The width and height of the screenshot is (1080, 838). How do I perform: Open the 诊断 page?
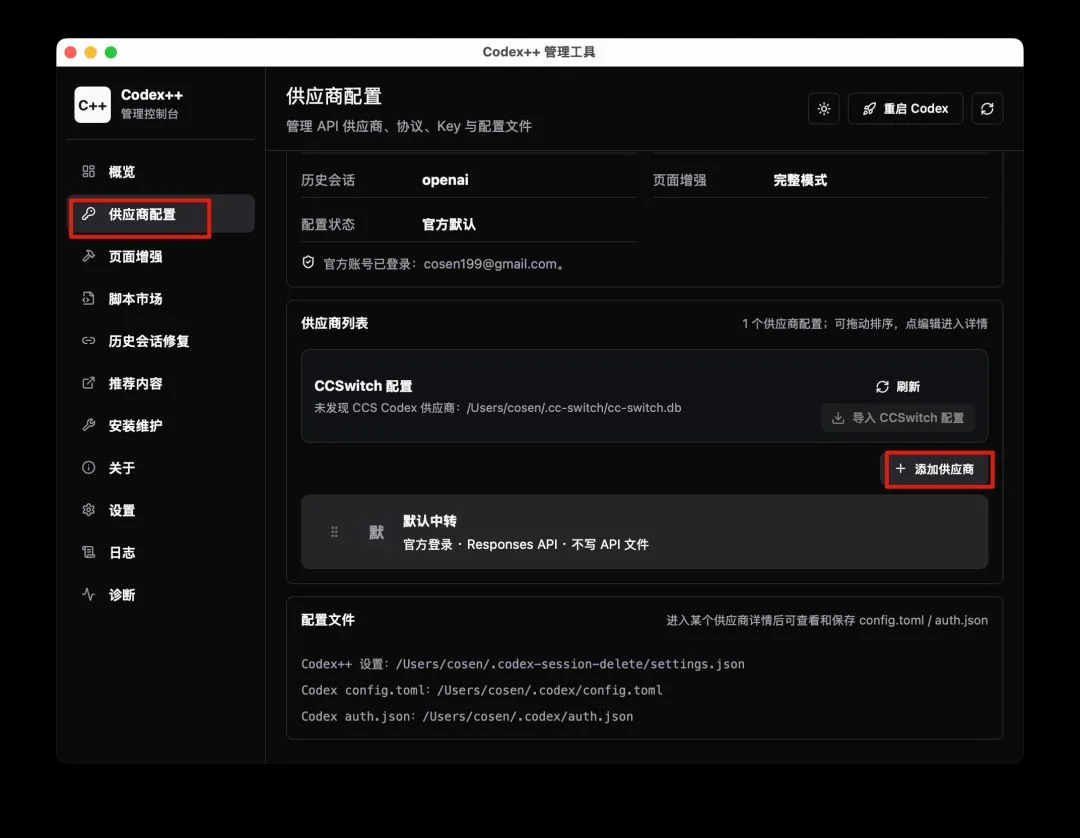pos(161,594)
